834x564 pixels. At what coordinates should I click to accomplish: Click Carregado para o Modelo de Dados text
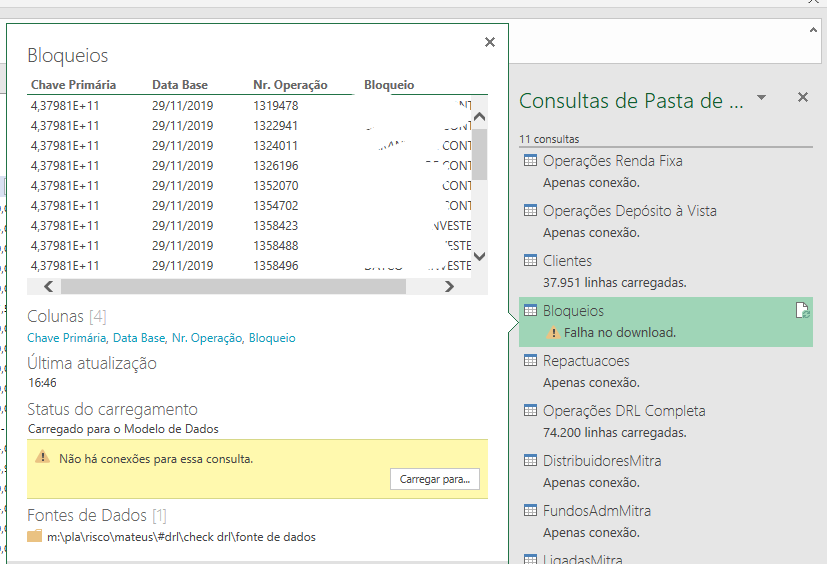point(123,429)
